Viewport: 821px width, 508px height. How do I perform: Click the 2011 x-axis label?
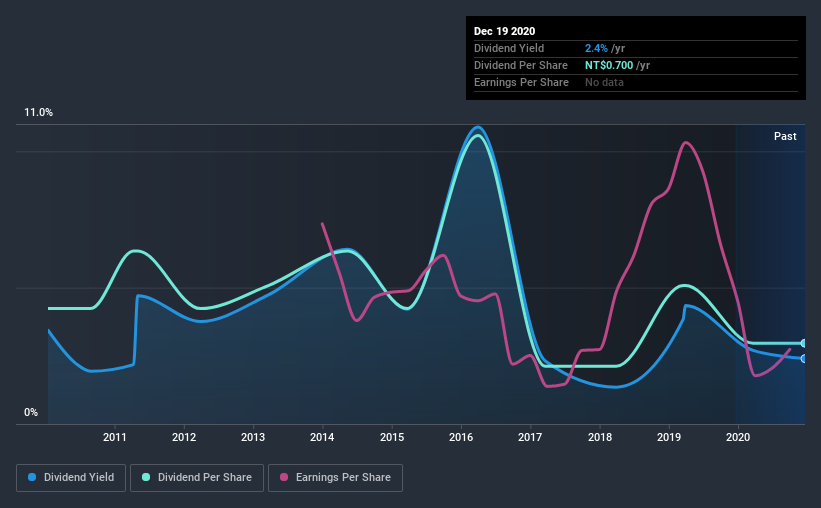(115, 437)
